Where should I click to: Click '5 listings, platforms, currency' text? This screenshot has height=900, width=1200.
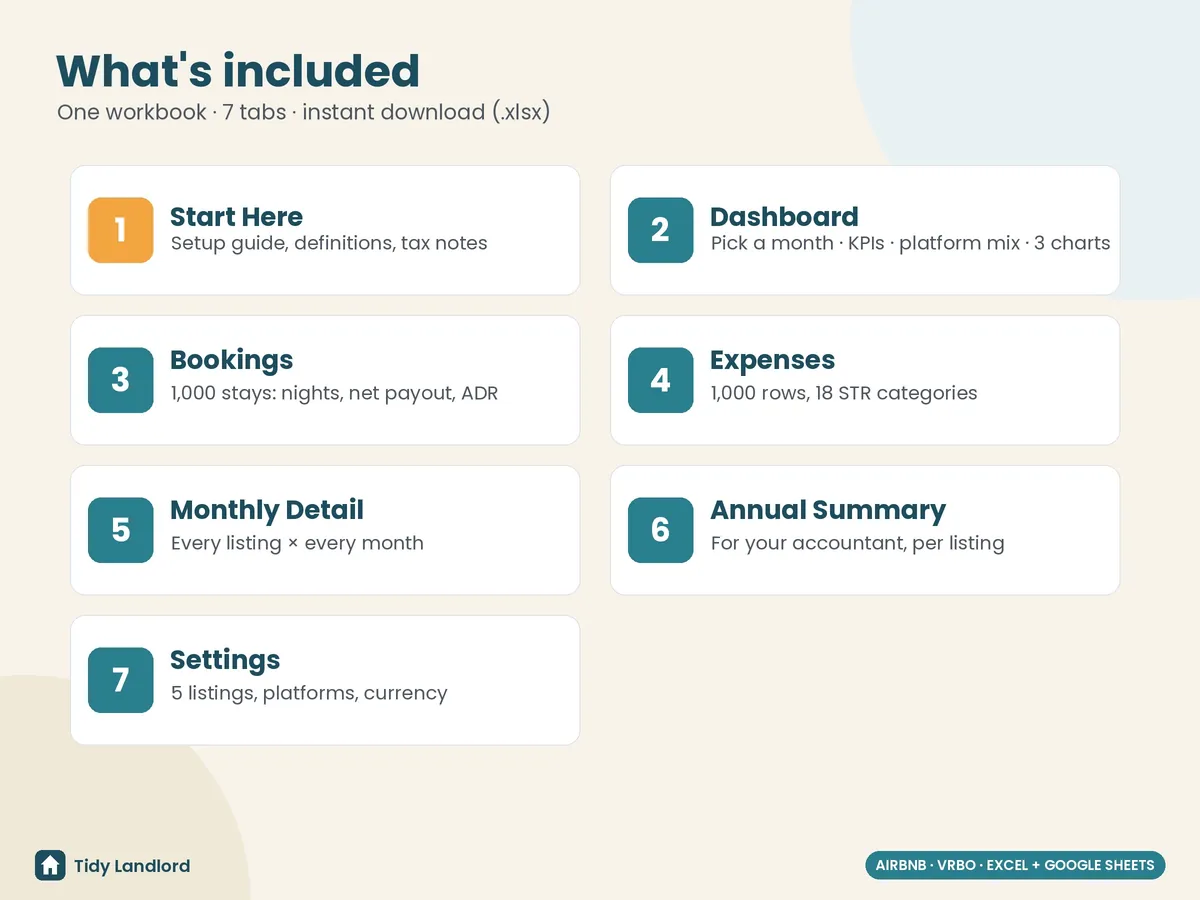coord(309,693)
